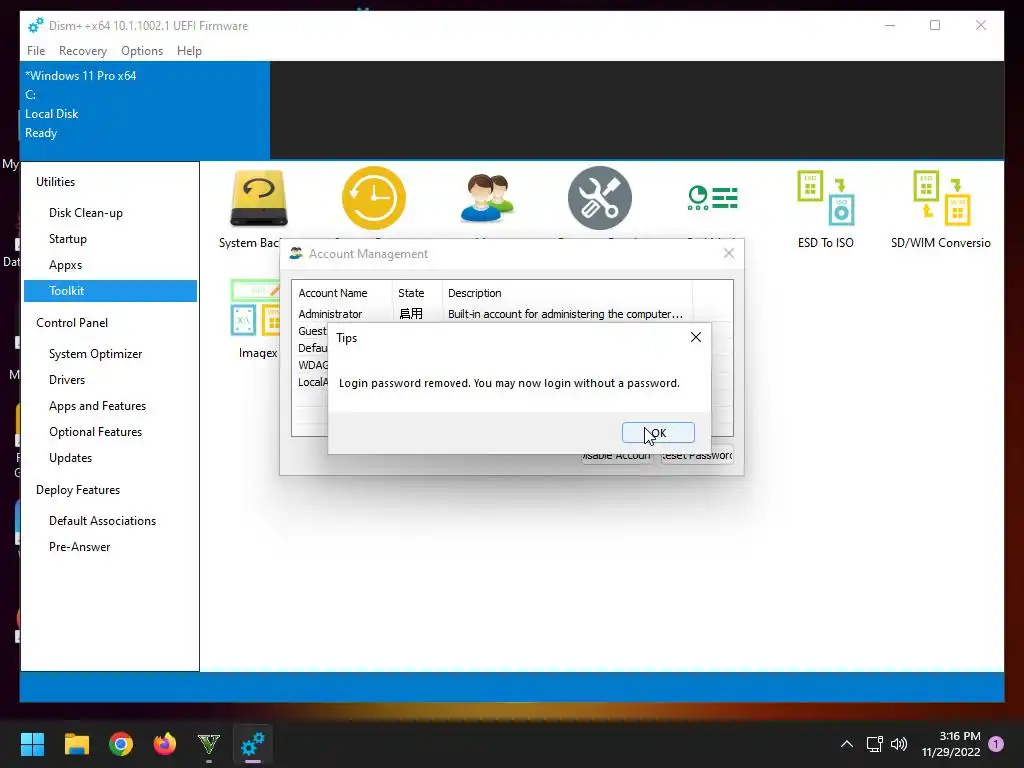Screen dimensions: 1024x768
Task: Select the Administrator account row
Action: (x=492, y=314)
